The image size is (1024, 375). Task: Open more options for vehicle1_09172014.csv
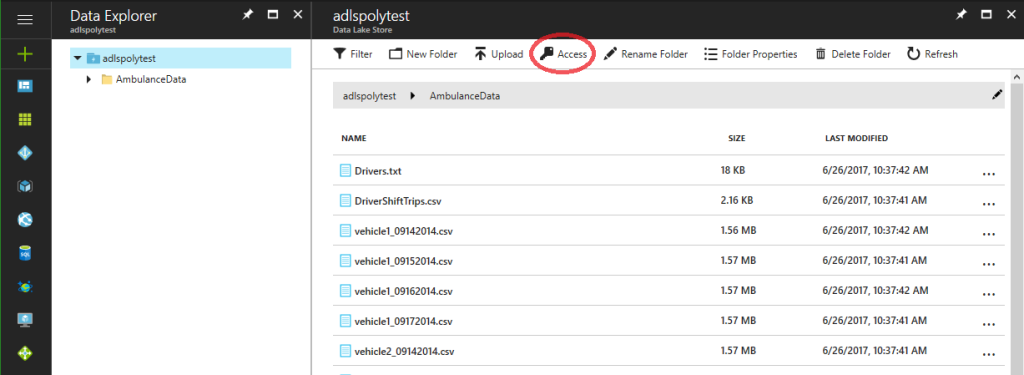pos(989,324)
